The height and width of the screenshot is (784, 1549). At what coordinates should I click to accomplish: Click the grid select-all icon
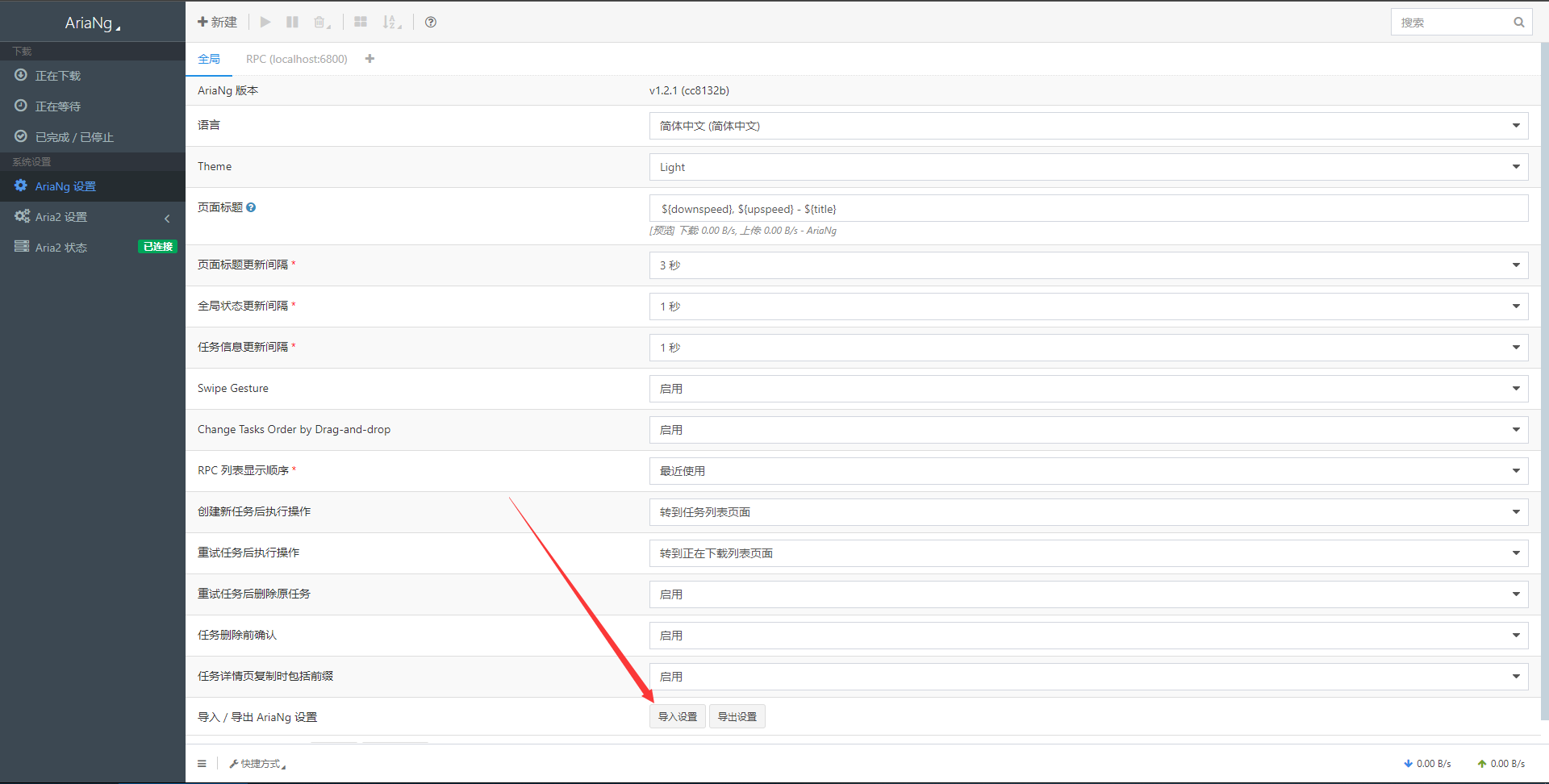(361, 22)
